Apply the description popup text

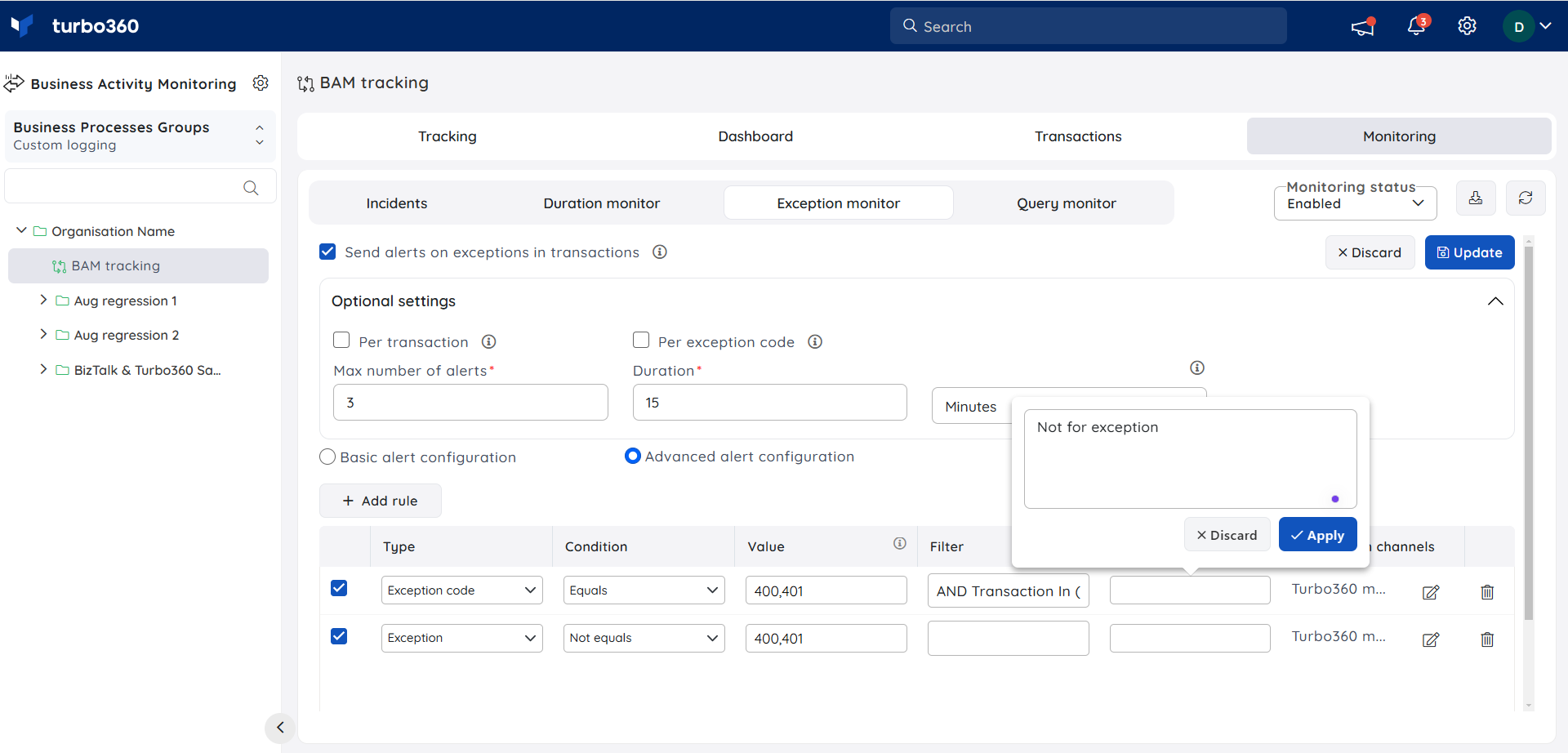point(1317,535)
